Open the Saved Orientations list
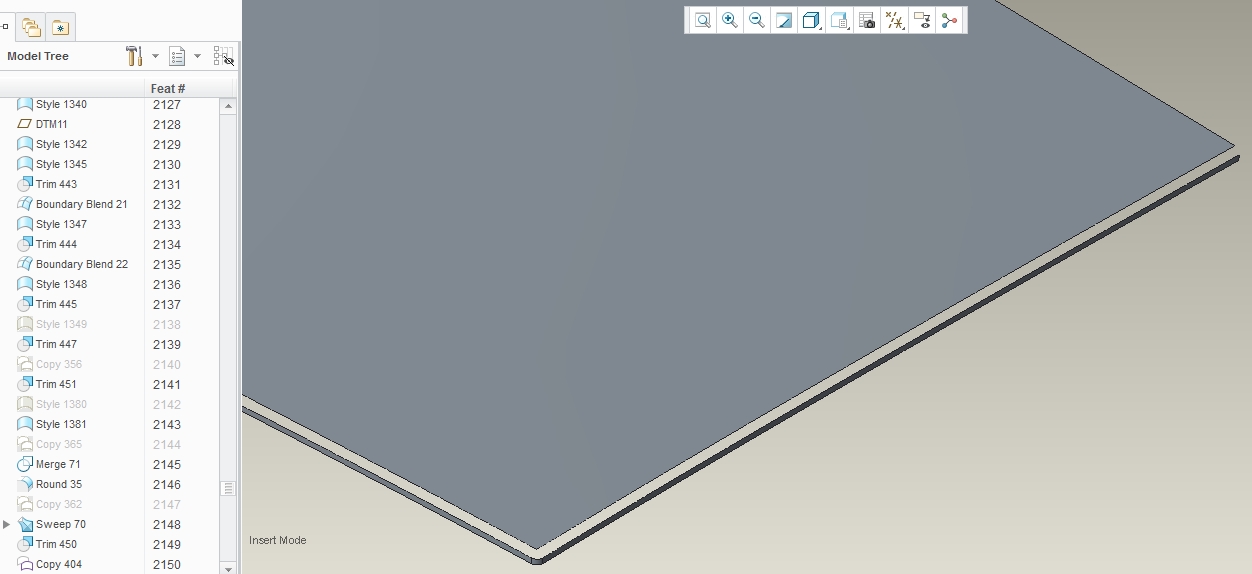The height and width of the screenshot is (574, 1252). 840,20
